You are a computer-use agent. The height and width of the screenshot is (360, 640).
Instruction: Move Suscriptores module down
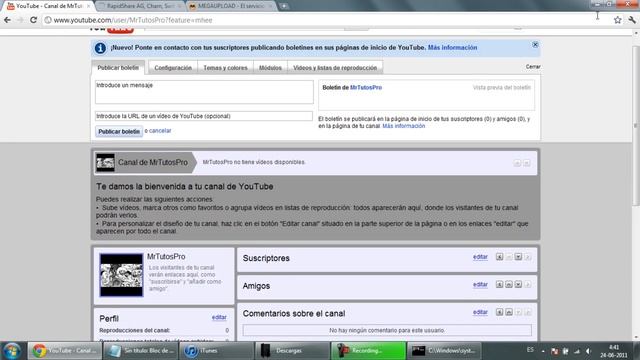(x=518, y=257)
